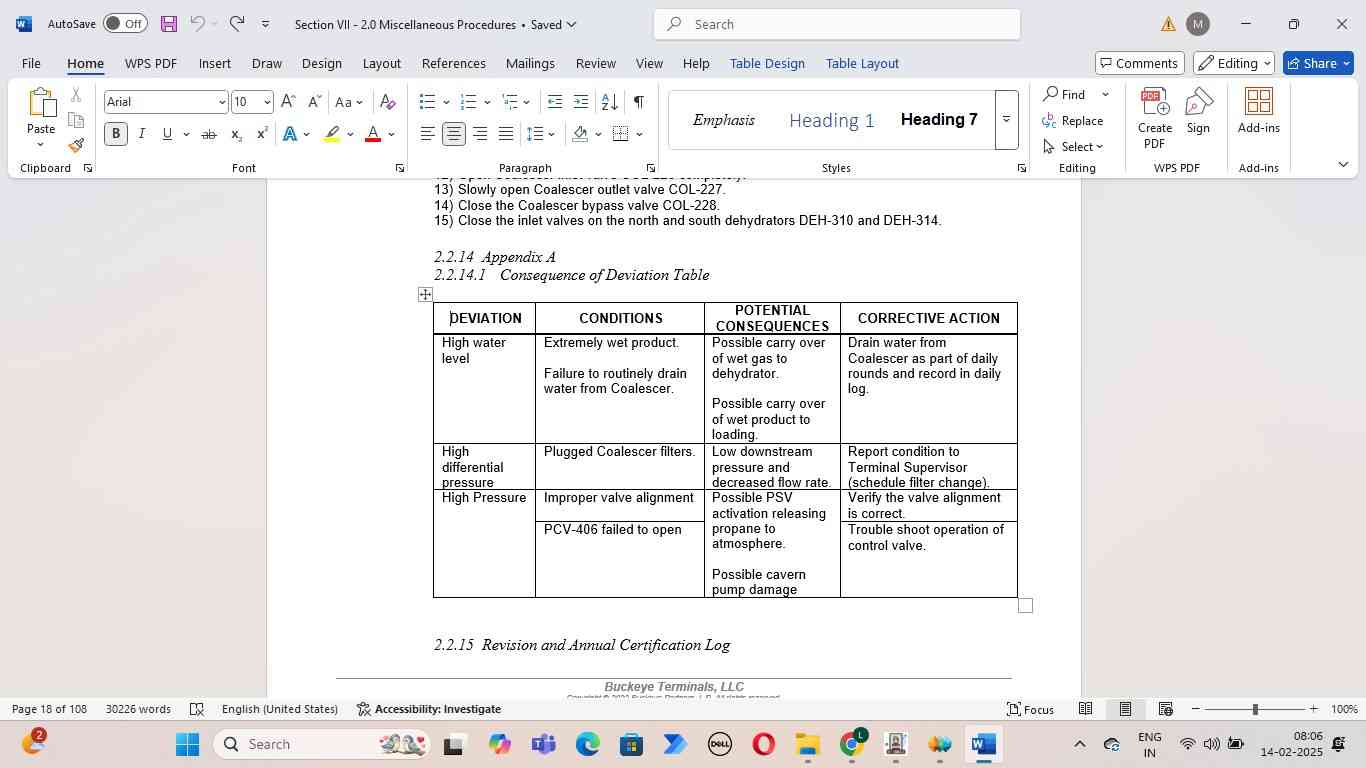Adjust the zoom slider handle
Screen dimensions: 1366x768
(1255, 709)
